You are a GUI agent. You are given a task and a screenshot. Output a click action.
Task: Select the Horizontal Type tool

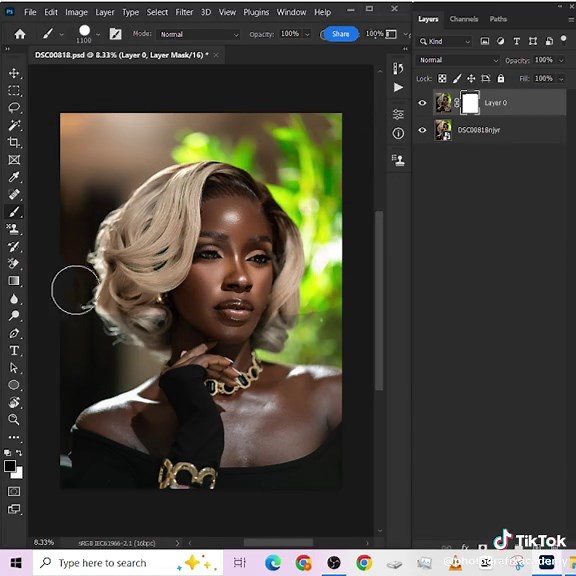tap(14, 350)
